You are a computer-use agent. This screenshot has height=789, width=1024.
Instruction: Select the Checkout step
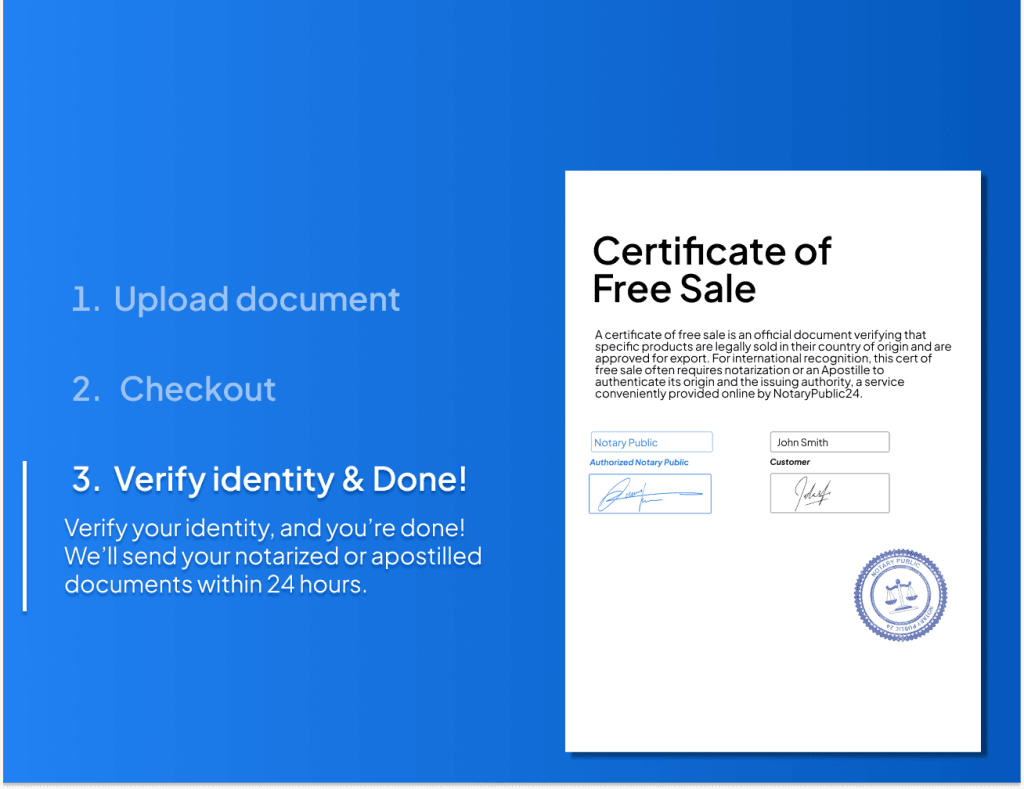click(197, 389)
